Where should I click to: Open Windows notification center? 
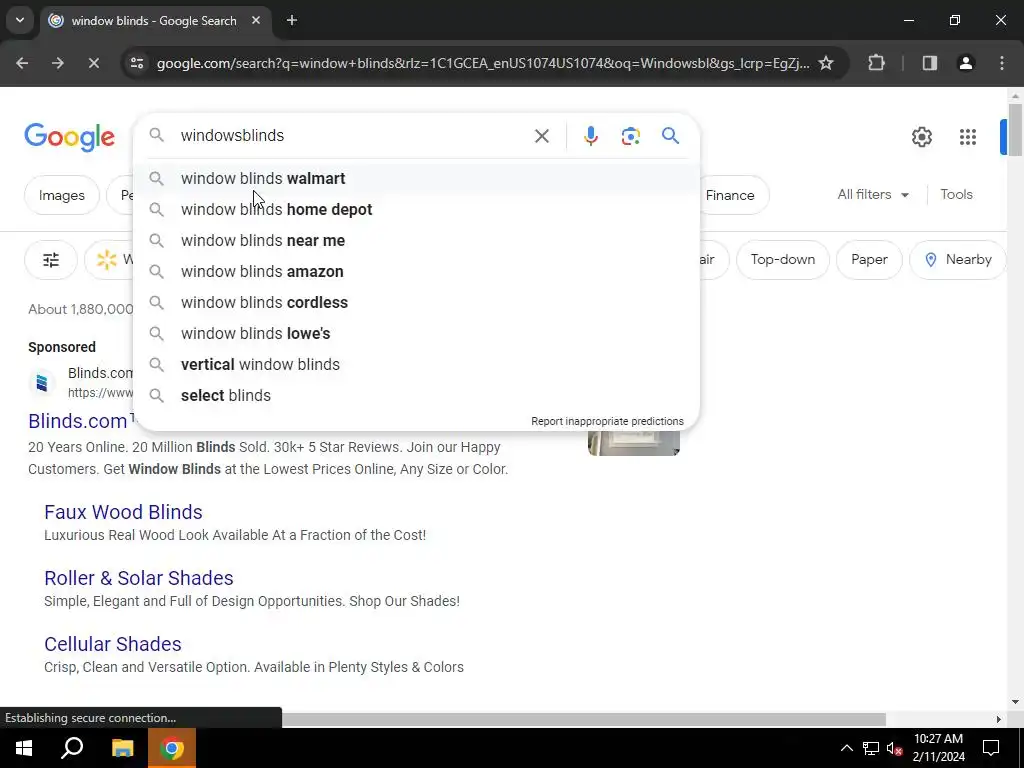tap(991, 748)
